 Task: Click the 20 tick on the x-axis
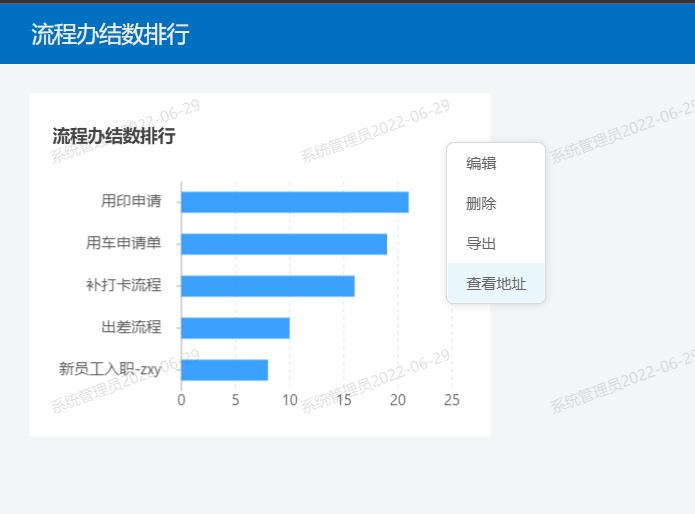pyautogui.click(x=398, y=400)
